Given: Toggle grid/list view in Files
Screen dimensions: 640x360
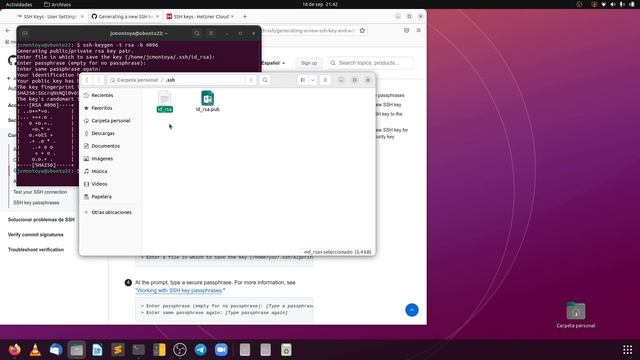Looking at the screenshot, I should (303, 80).
